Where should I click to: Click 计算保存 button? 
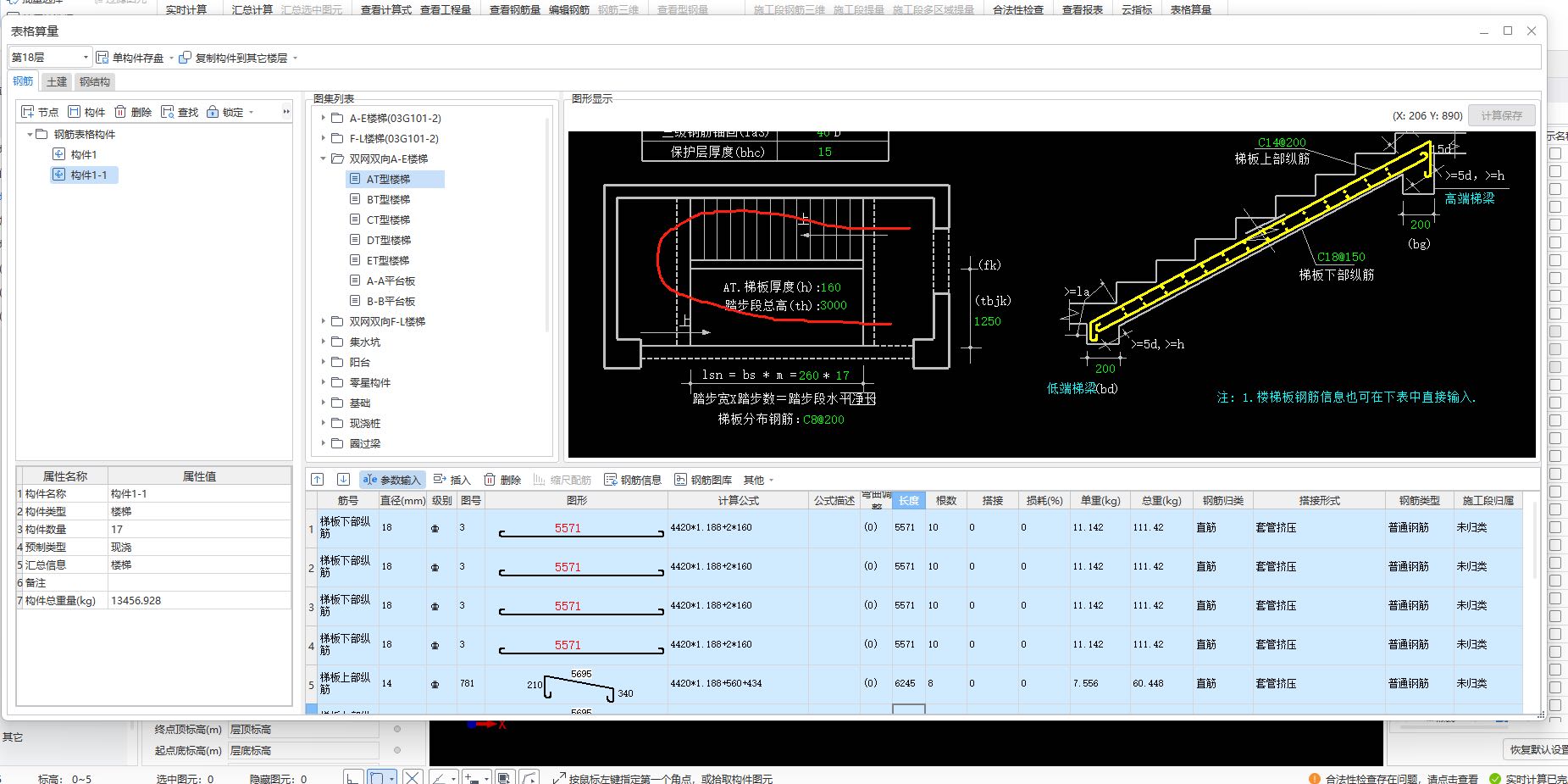pyautogui.click(x=1501, y=115)
